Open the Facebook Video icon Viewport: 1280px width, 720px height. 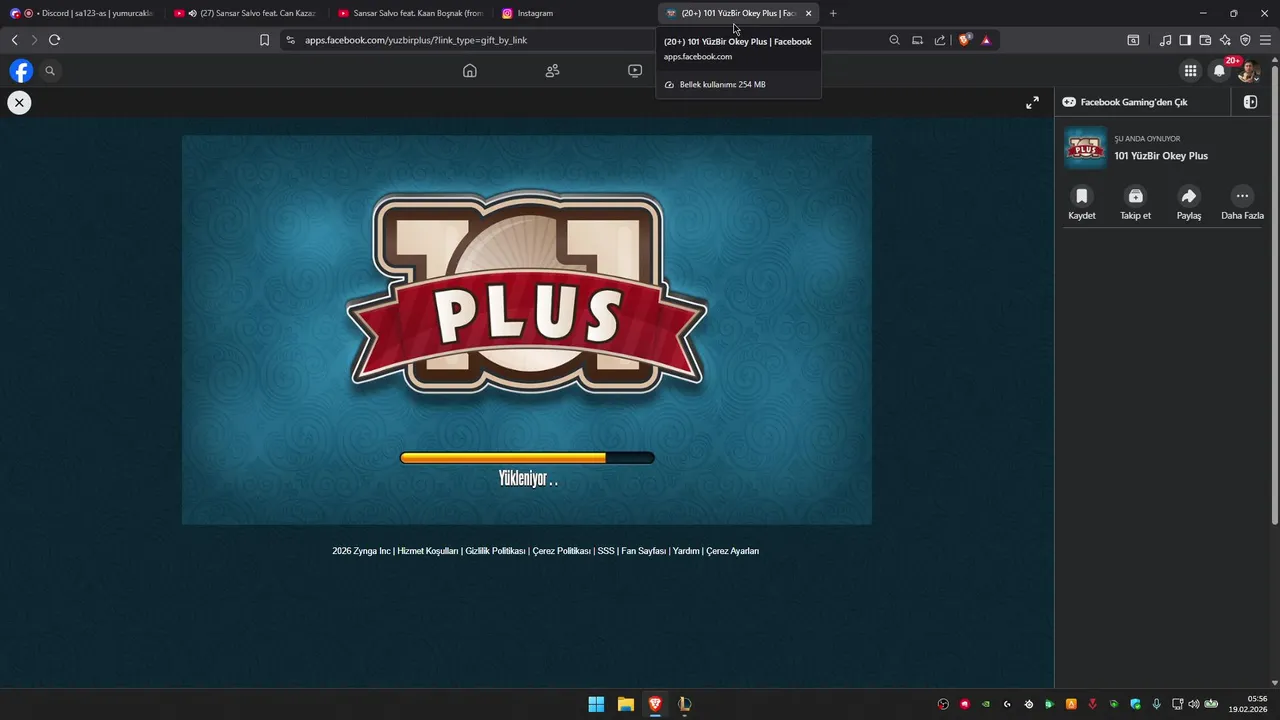pyautogui.click(x=635, y=71)
